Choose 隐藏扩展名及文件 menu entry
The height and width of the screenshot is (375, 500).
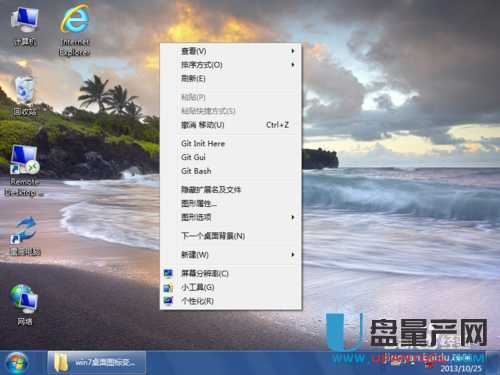[231, 190]
